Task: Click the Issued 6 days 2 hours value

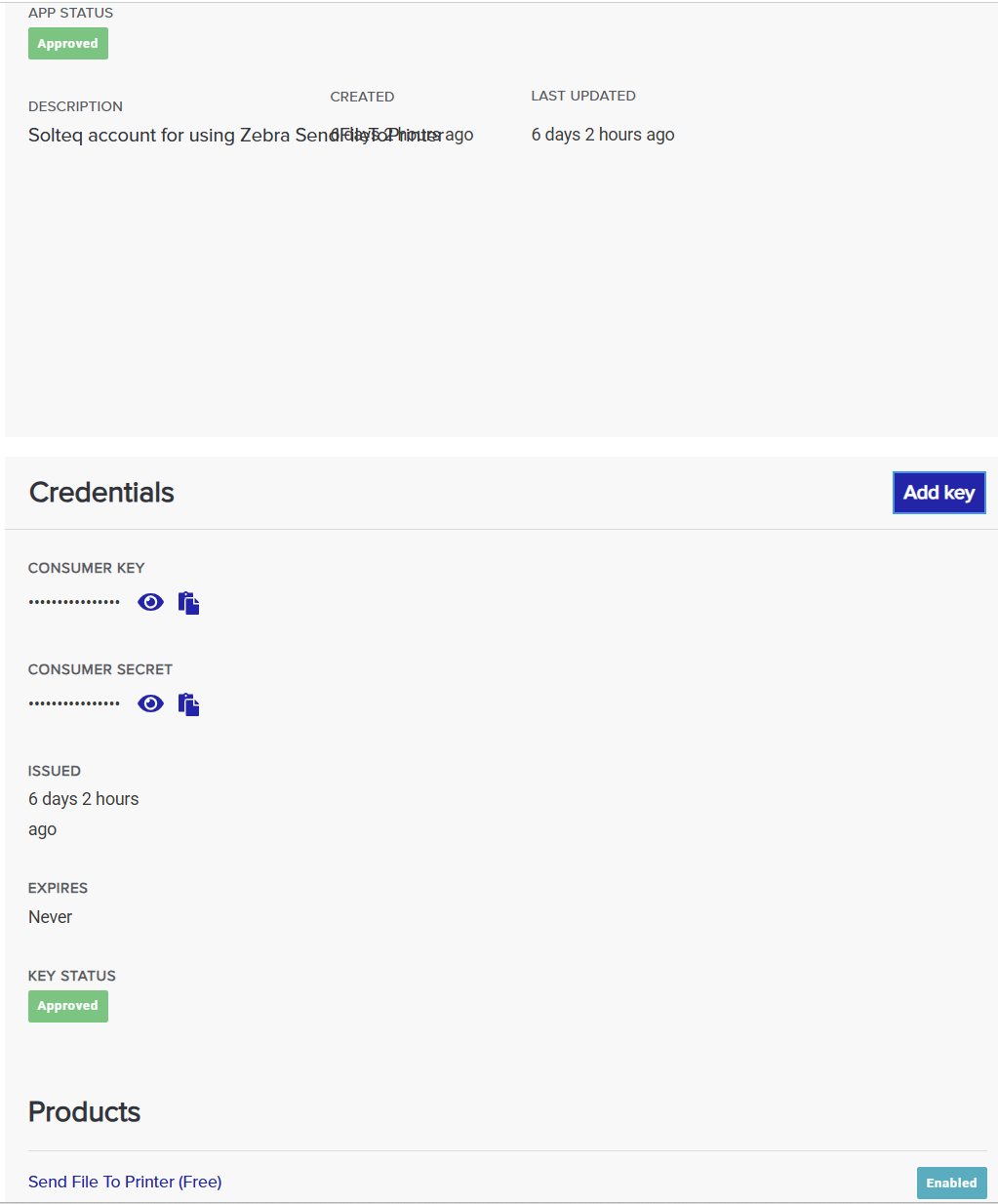Action: (83, 799)
